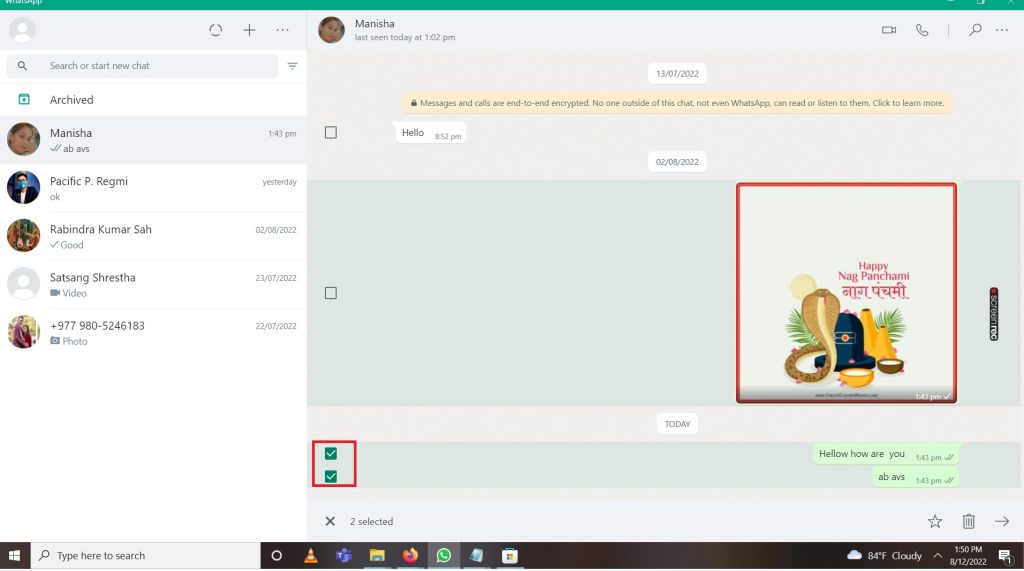Image resolution: width=1024 pixels, height=571 pixels.
Task: Open the Satsang Shrestha chat
Action: (153, 285)
